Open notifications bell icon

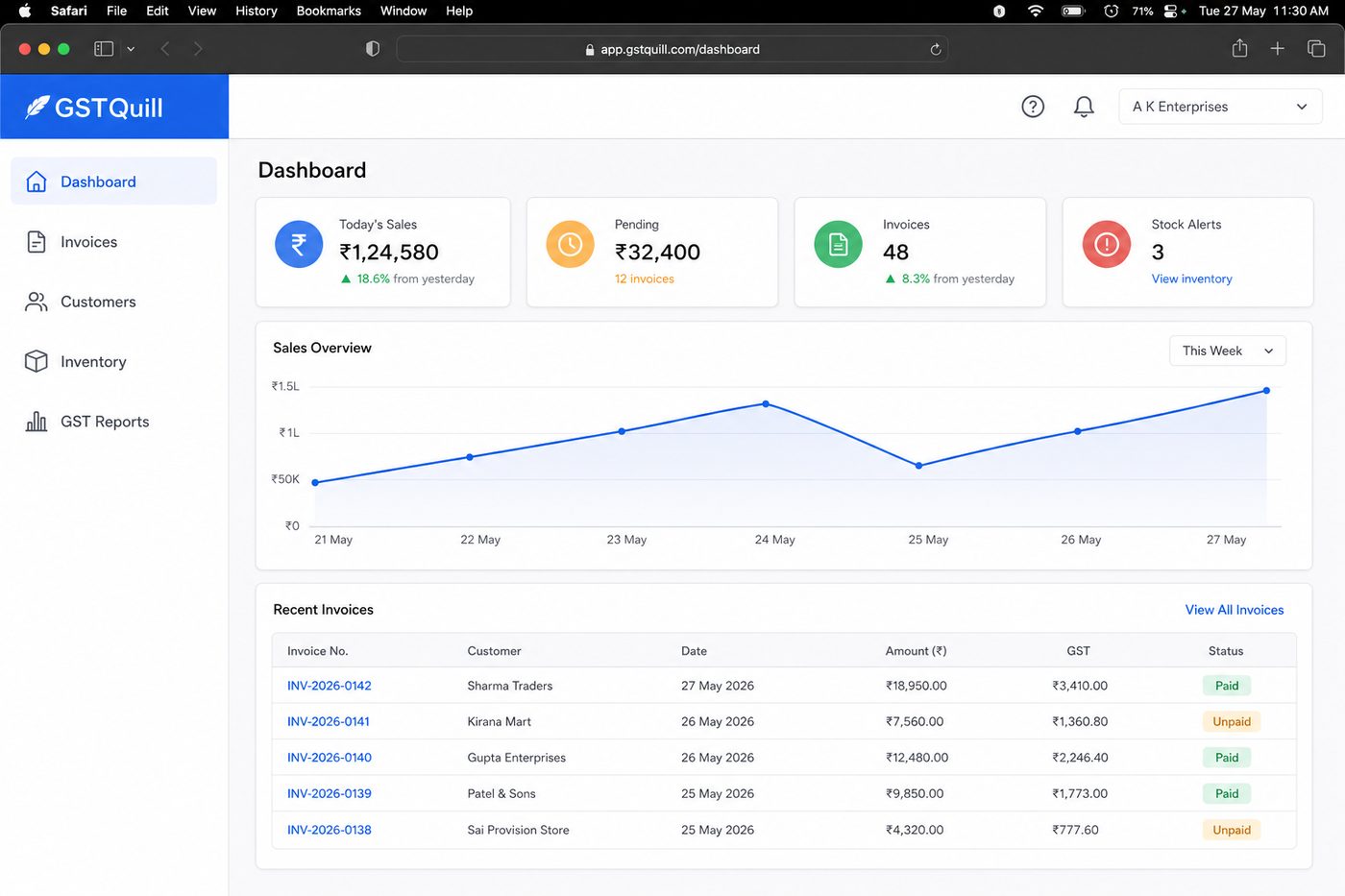[x=1084, y=107]
